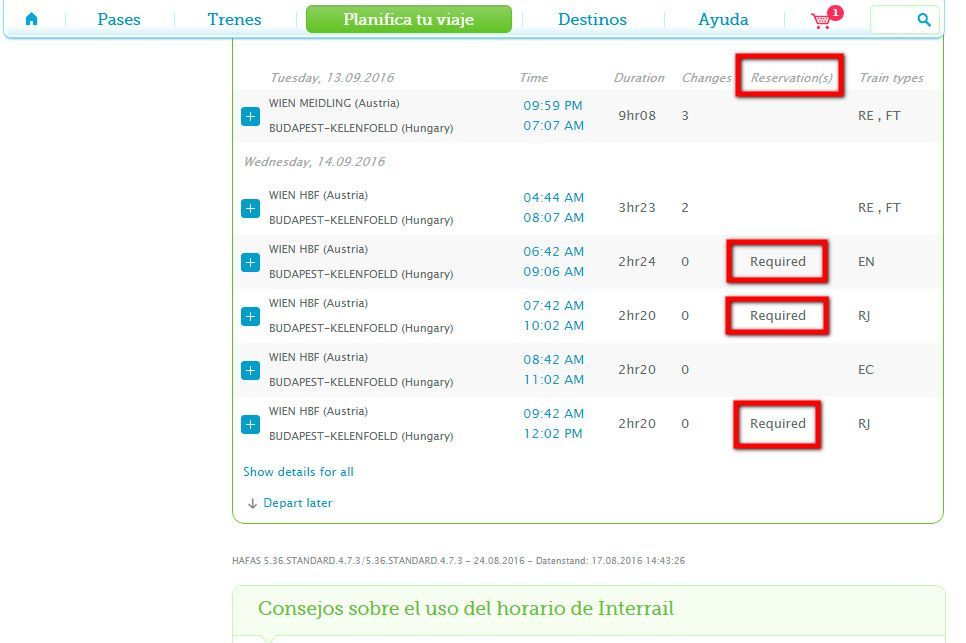Click the home icon in navigation bar
Viewport: 966px width, 643px height.
coord(31,19)
